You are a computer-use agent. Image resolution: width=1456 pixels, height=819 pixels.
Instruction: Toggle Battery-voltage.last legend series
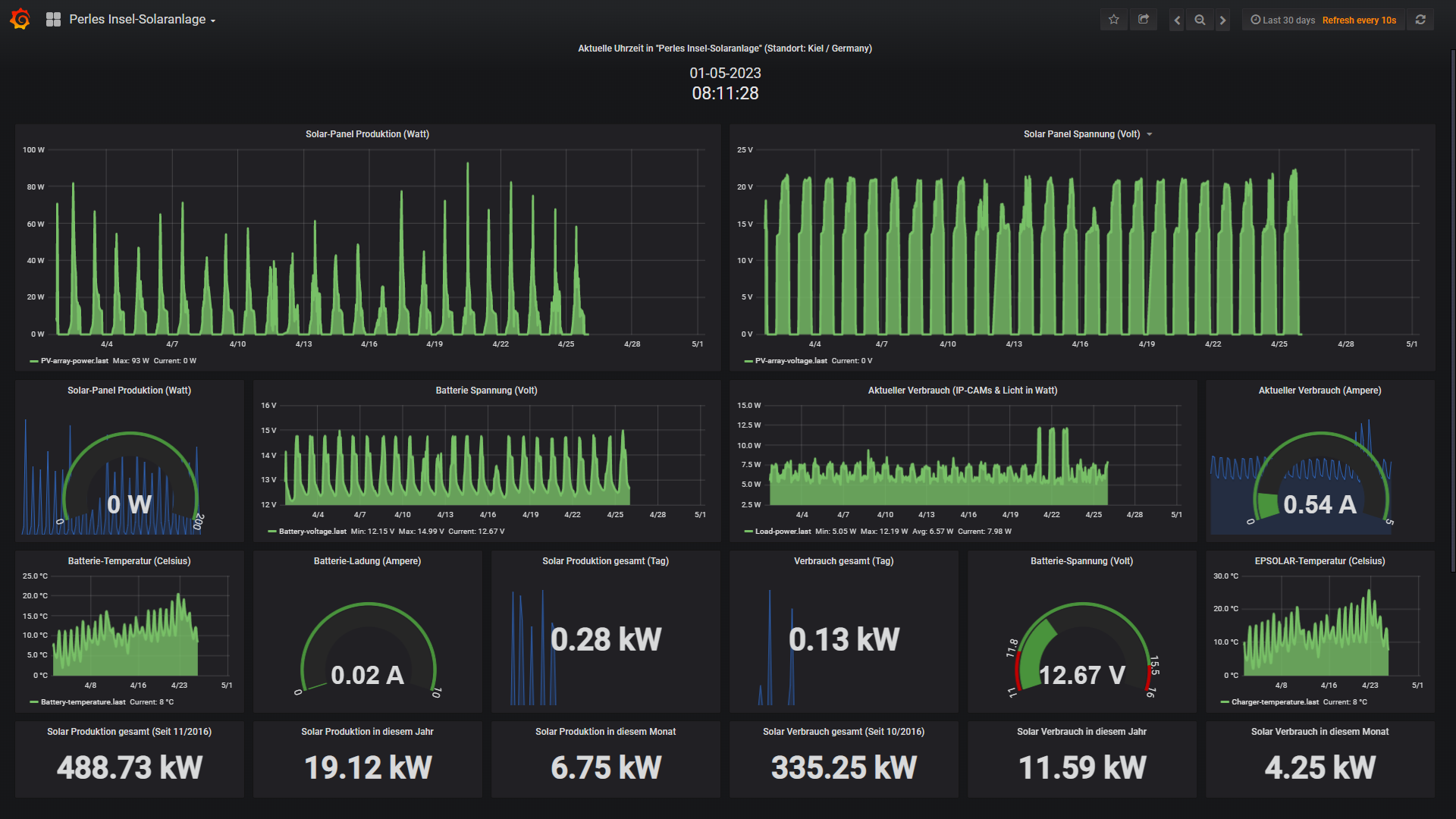tap(312, 532)
